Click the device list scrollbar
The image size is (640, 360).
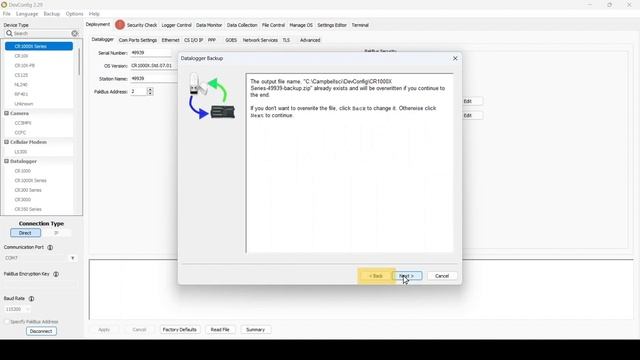coord(79,61)
